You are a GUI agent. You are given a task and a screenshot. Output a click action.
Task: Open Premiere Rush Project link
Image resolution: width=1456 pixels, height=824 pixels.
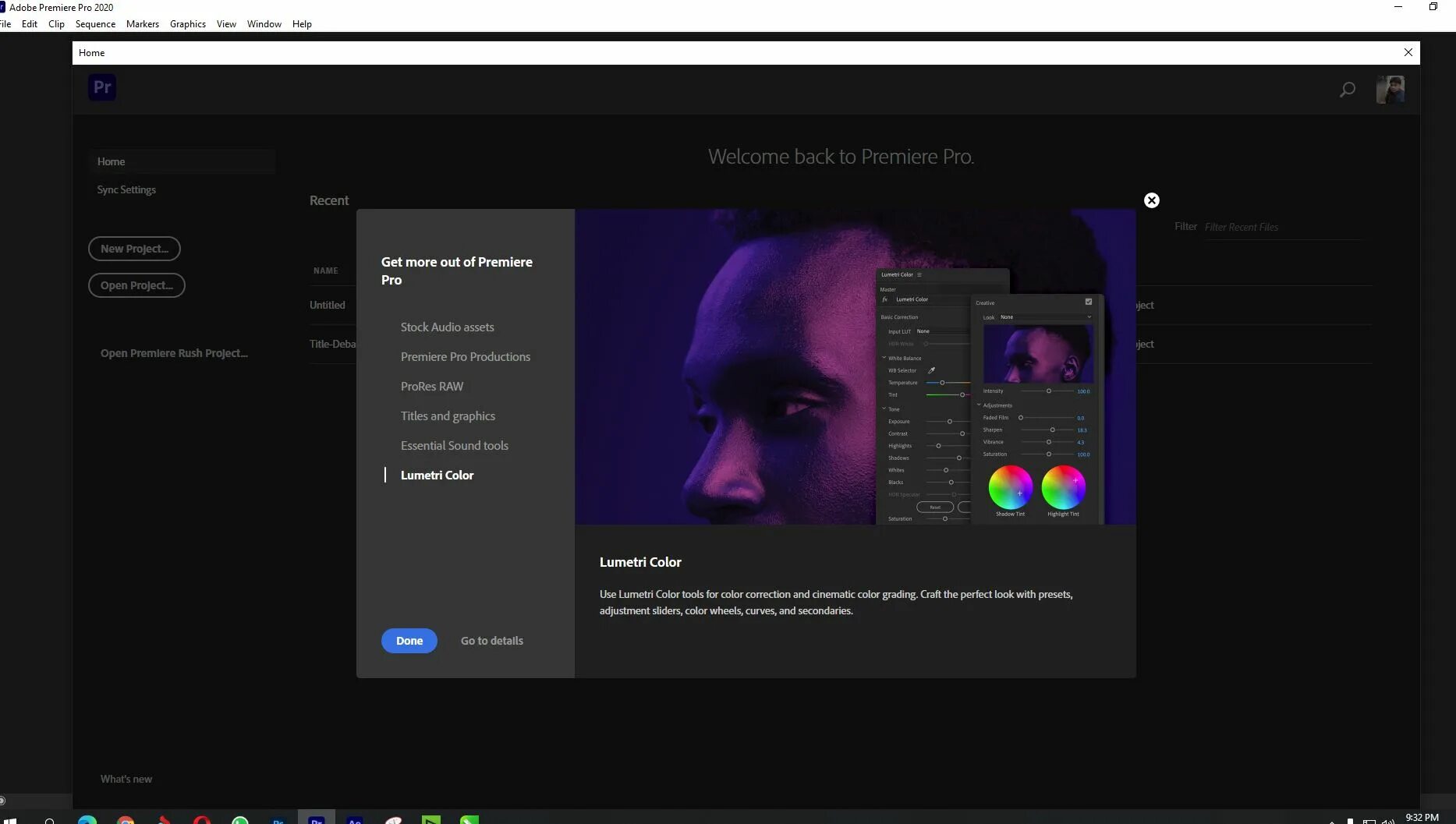[x=174, y=353]
